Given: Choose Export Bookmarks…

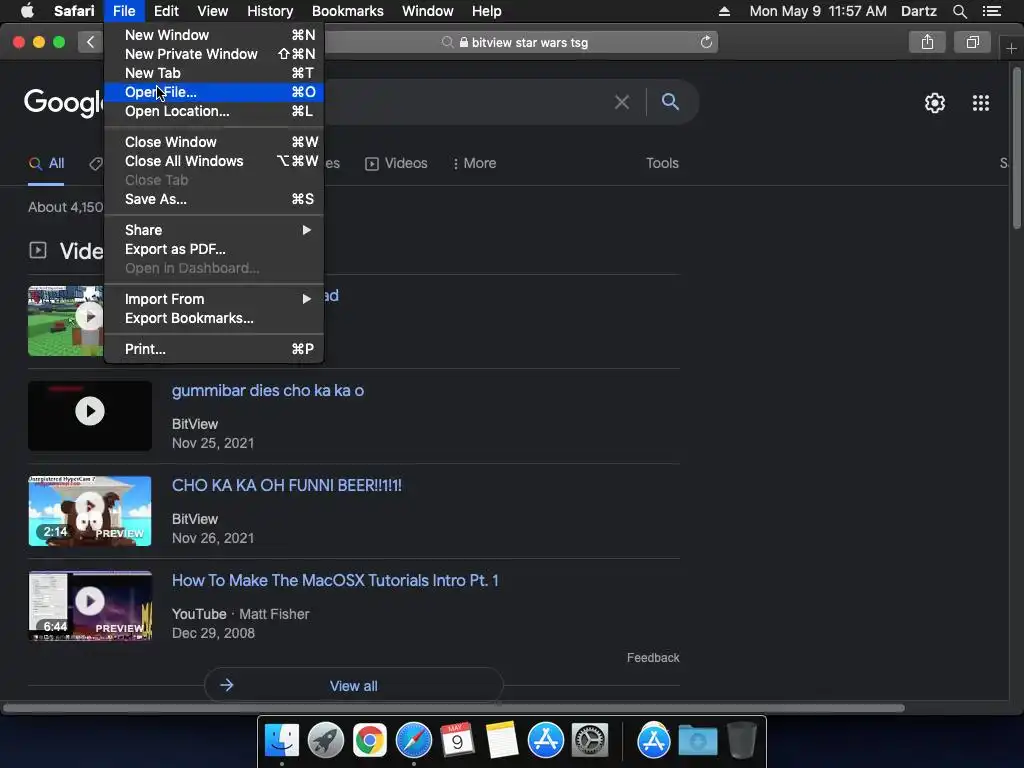Looking at the screenshot, I should coord(214,318).
